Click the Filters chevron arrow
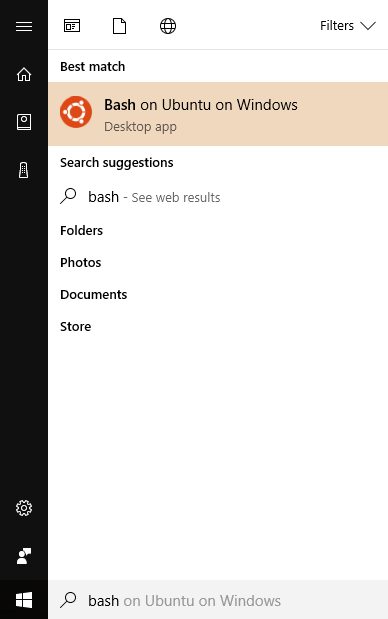This screenshot has height=619, width=388. (368, 26)
